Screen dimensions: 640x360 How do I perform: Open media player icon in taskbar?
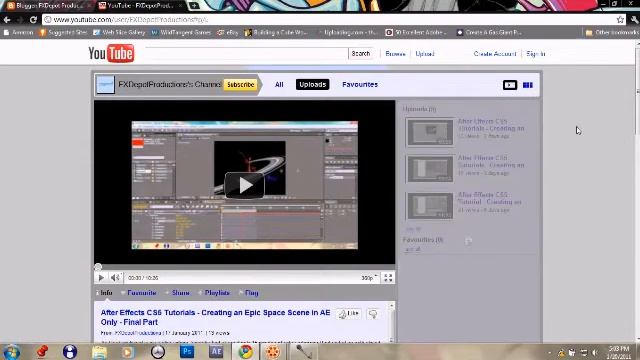128,352
